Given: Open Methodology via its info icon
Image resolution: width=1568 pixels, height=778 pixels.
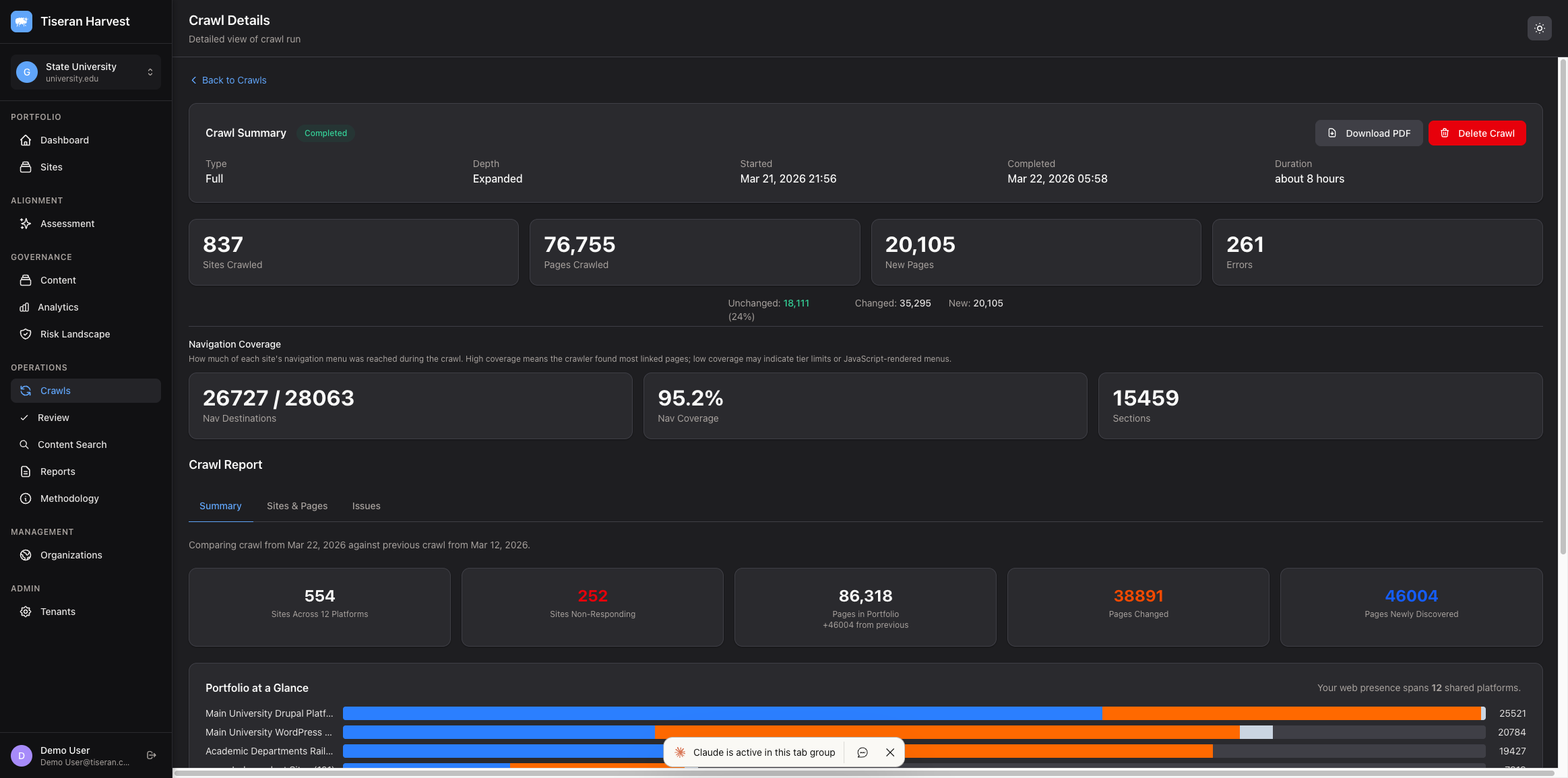Looking at the screenshot, I should pyautogui.click(x=25, y=498).
